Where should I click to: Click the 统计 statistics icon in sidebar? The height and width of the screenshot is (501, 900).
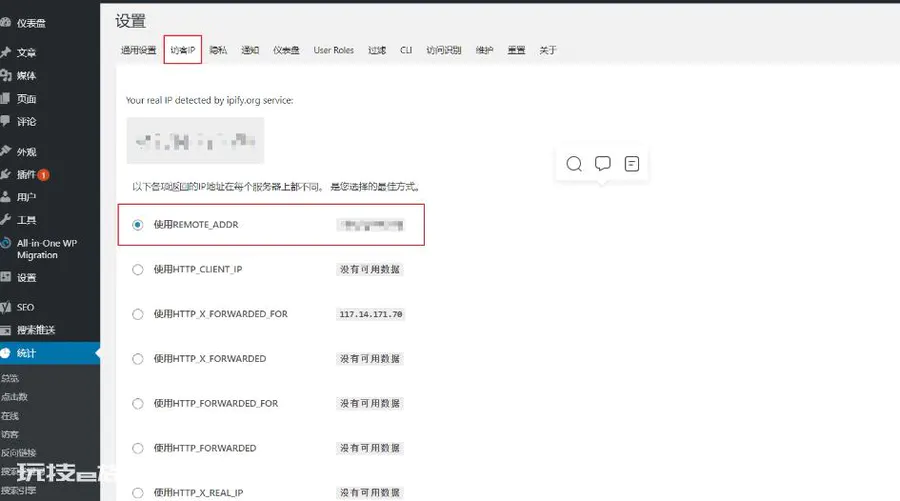[x=6, y=353]
